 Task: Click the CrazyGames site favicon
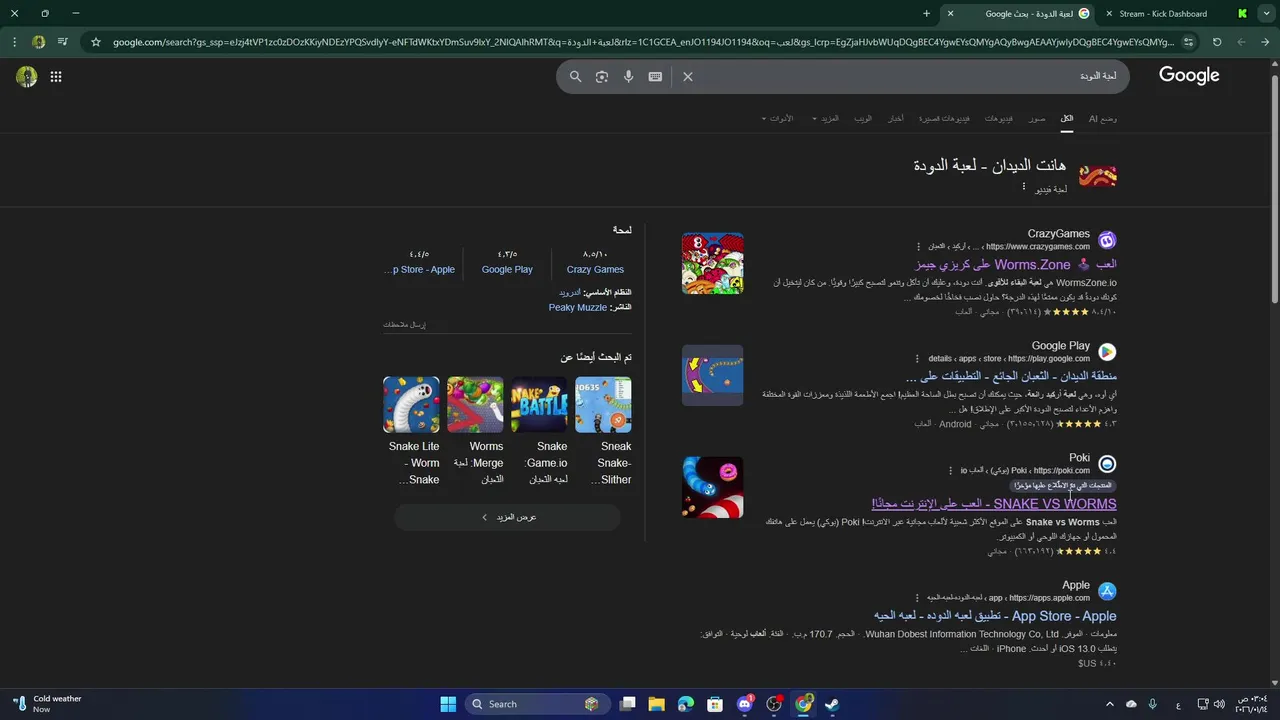tap(1107, 240)
